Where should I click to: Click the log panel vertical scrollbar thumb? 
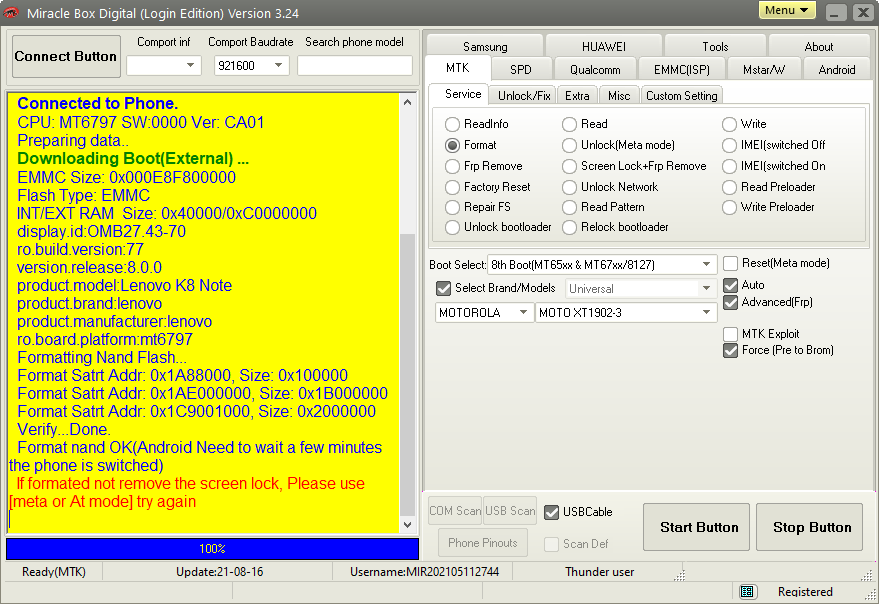coord(408,374)
